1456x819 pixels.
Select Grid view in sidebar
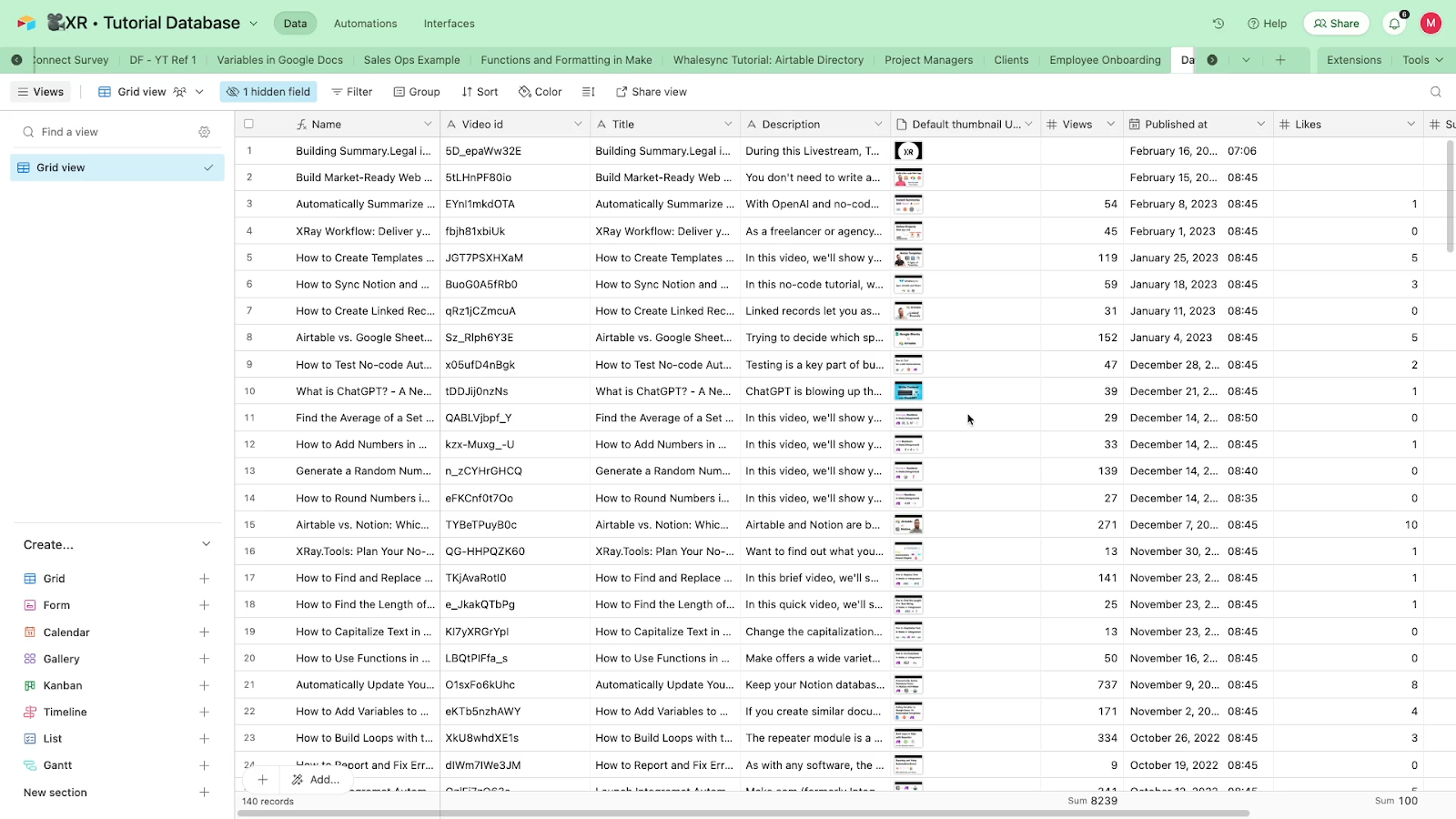[x=117, y=167]
